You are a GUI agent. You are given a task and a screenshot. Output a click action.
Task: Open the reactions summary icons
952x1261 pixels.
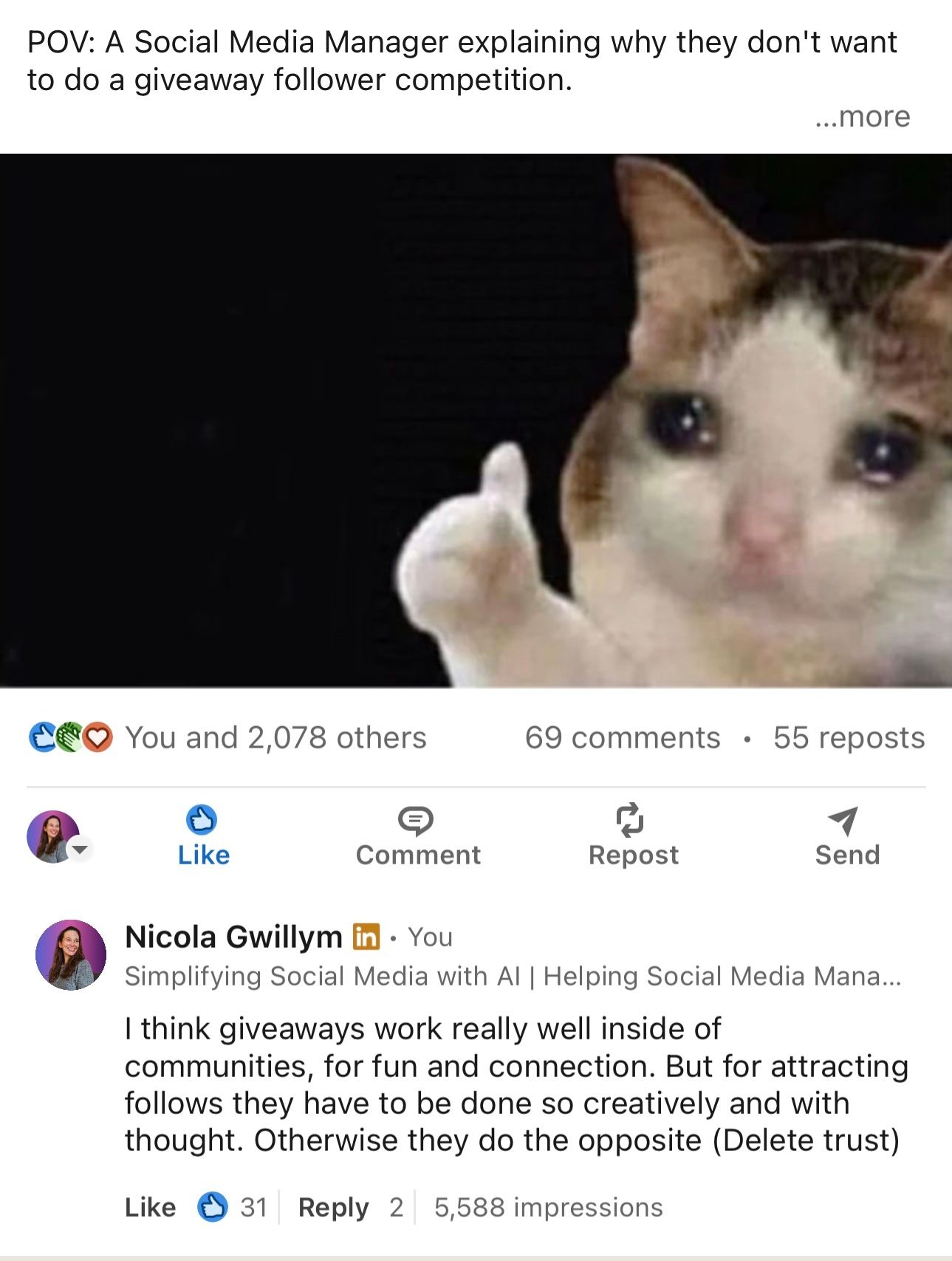point(70,737)
